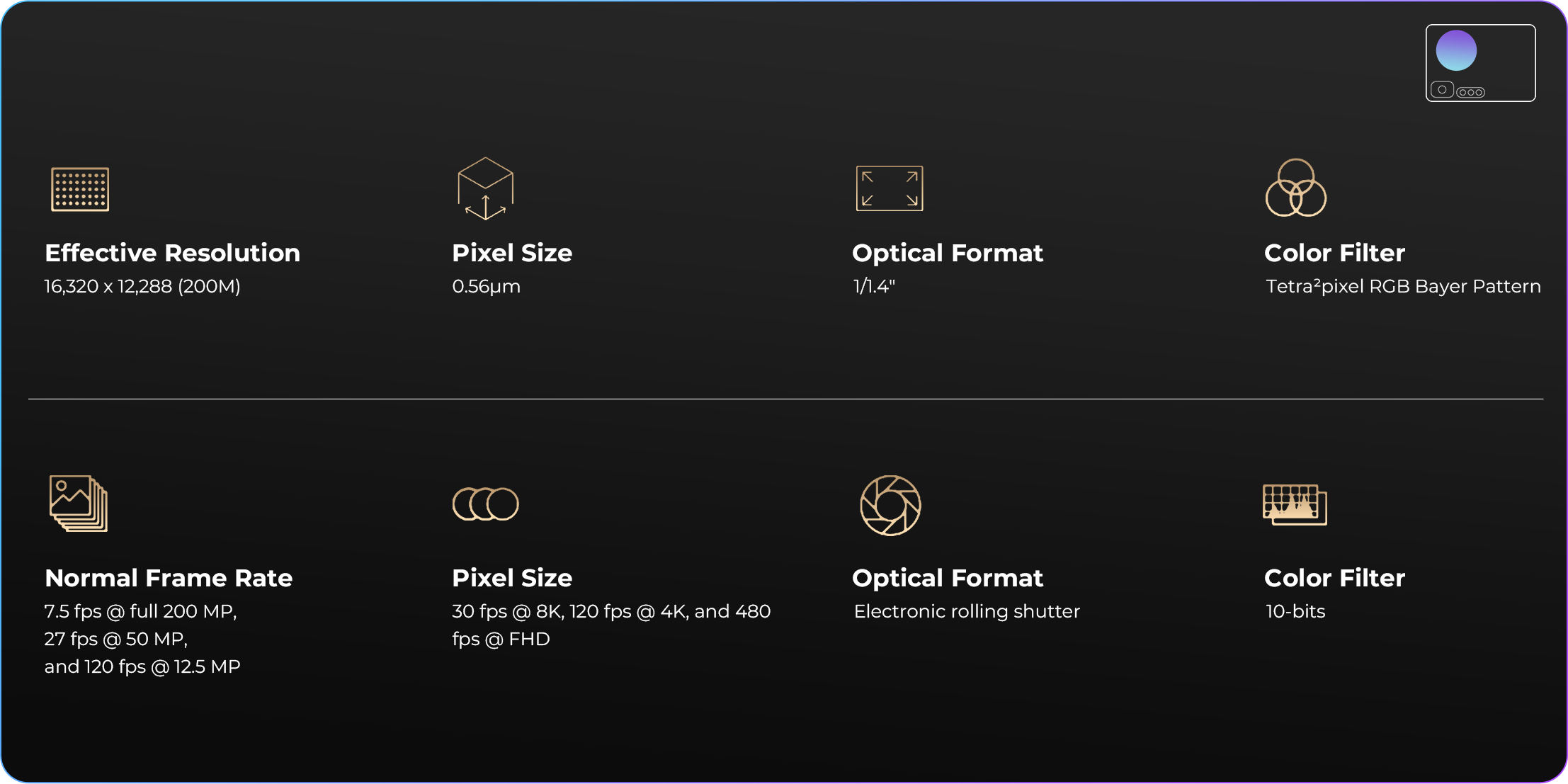1568x784 pixels.
Task: Click the 0.56μm pixel size value
Action: 487,286
